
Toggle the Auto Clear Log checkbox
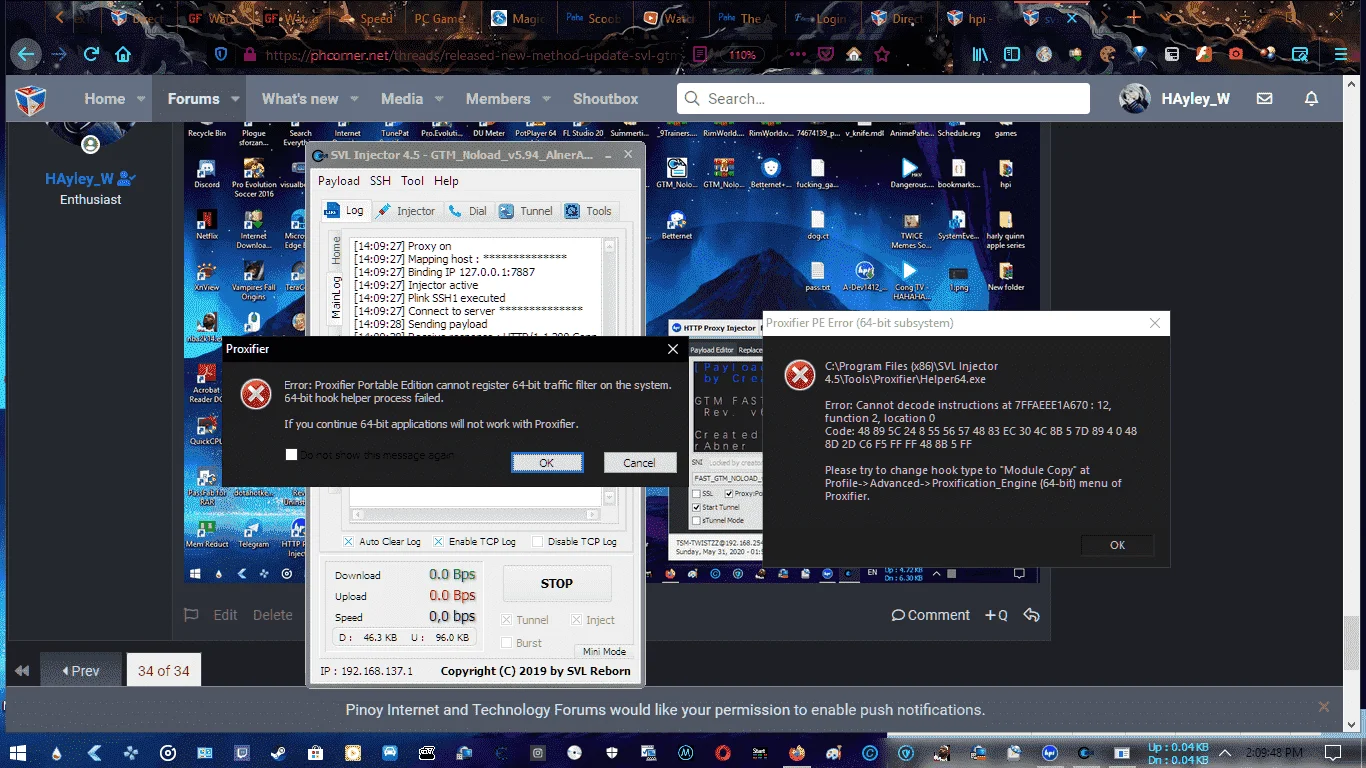[x=348, y=542]
